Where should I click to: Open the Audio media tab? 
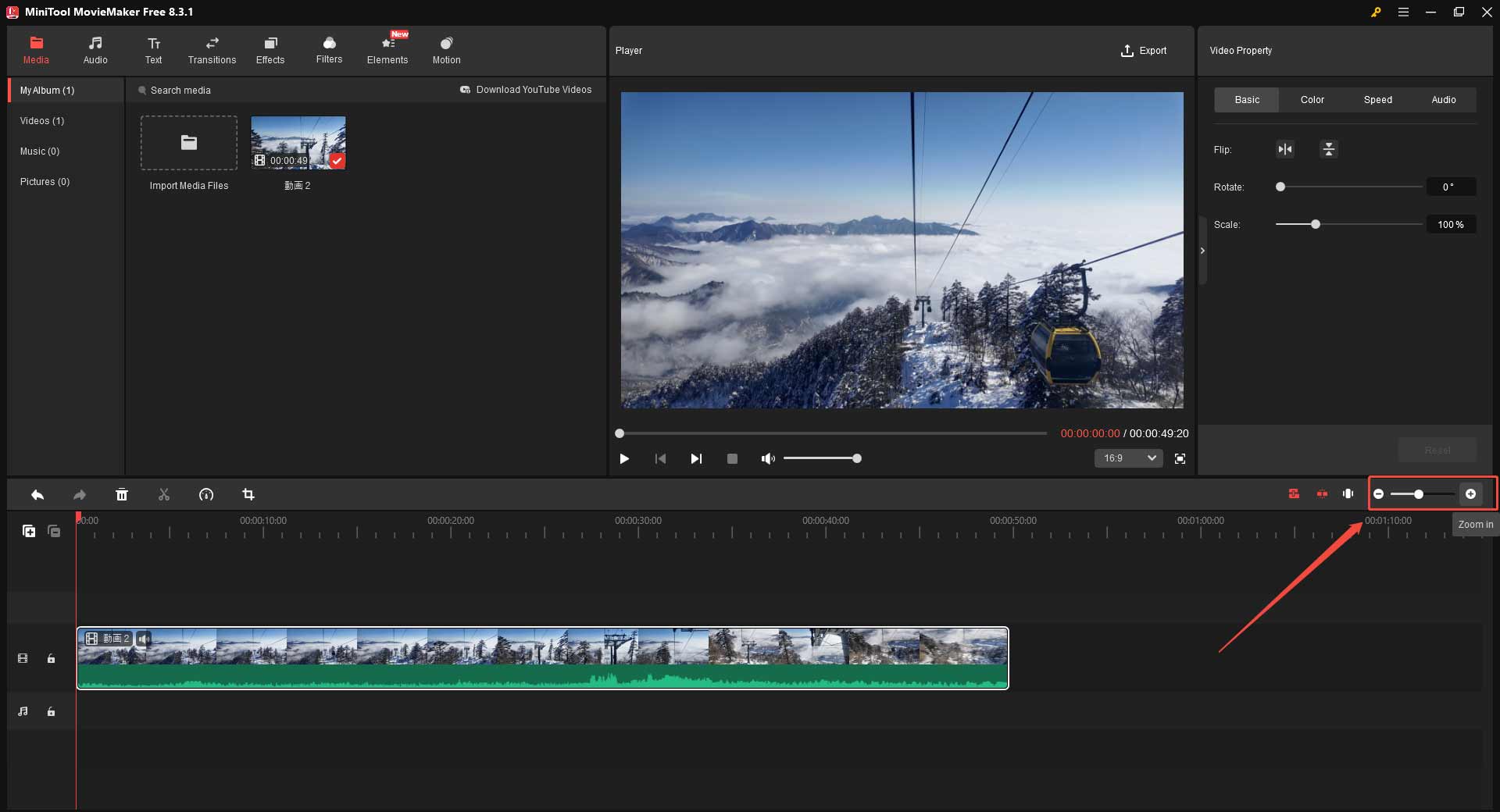(x=95, y=49)
